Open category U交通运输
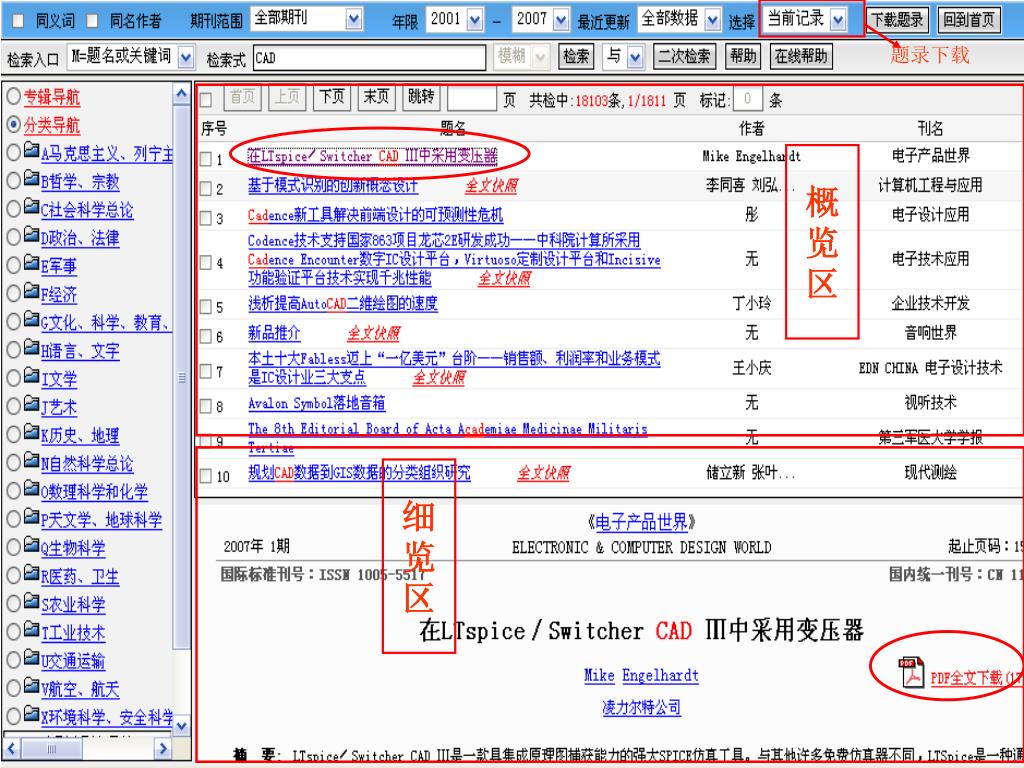The height and width of the screenshot is (768, 1024). [72, 661]
